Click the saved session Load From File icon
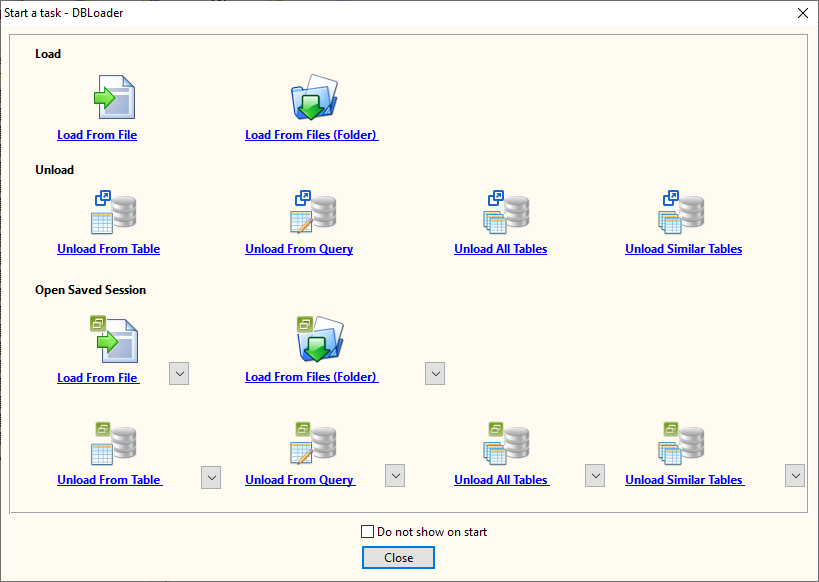Image resolution: width=819 pixels, height=582 pixels. (x=114, y=339)
